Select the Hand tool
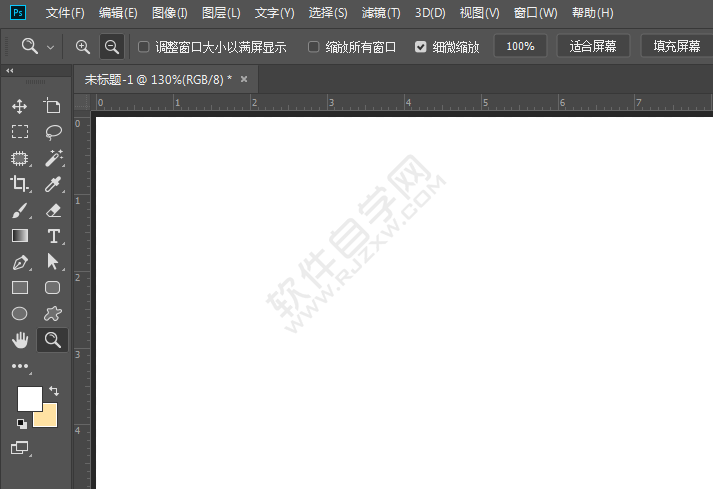Viewport: 713px width, 489px height. (19, 340)
